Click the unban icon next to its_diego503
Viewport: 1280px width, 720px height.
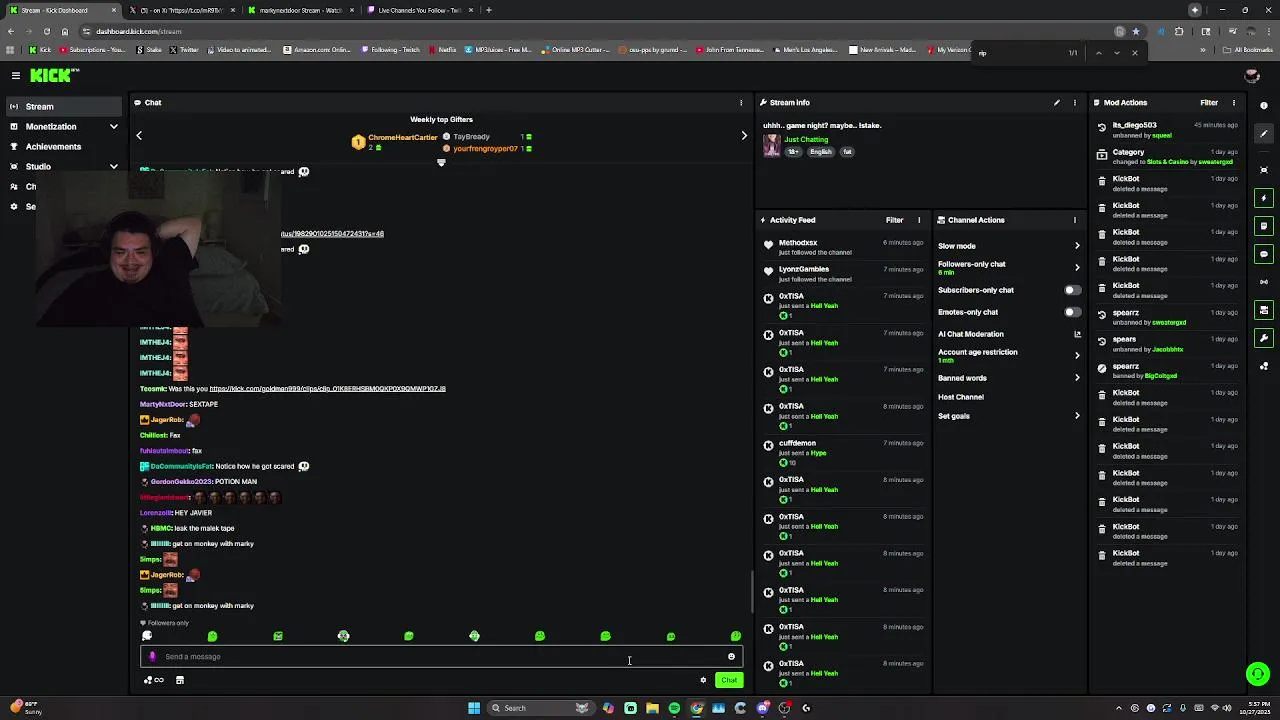coord(1102,128)
